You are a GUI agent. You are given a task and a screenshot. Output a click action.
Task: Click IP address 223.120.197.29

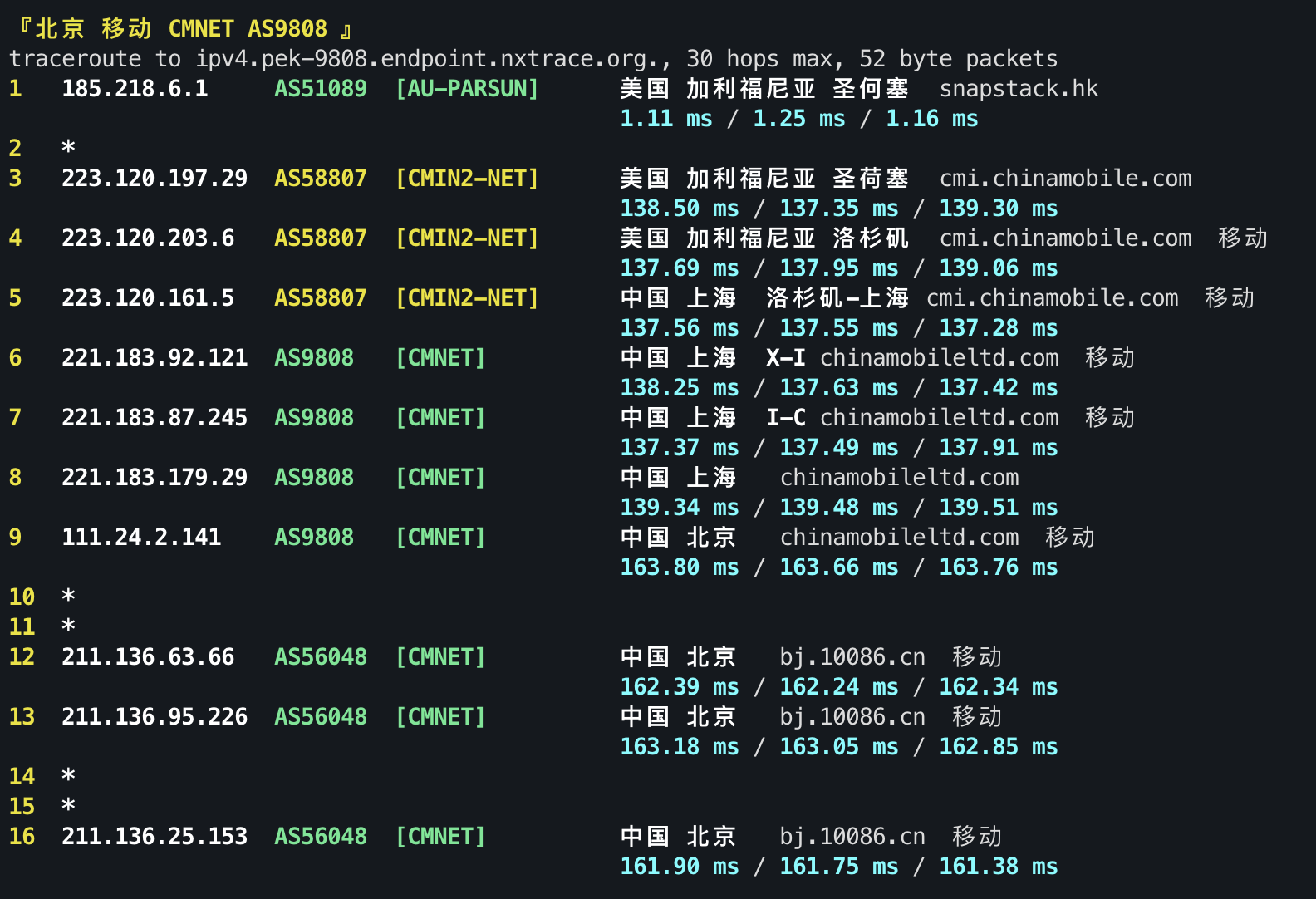tap(155, 179)
